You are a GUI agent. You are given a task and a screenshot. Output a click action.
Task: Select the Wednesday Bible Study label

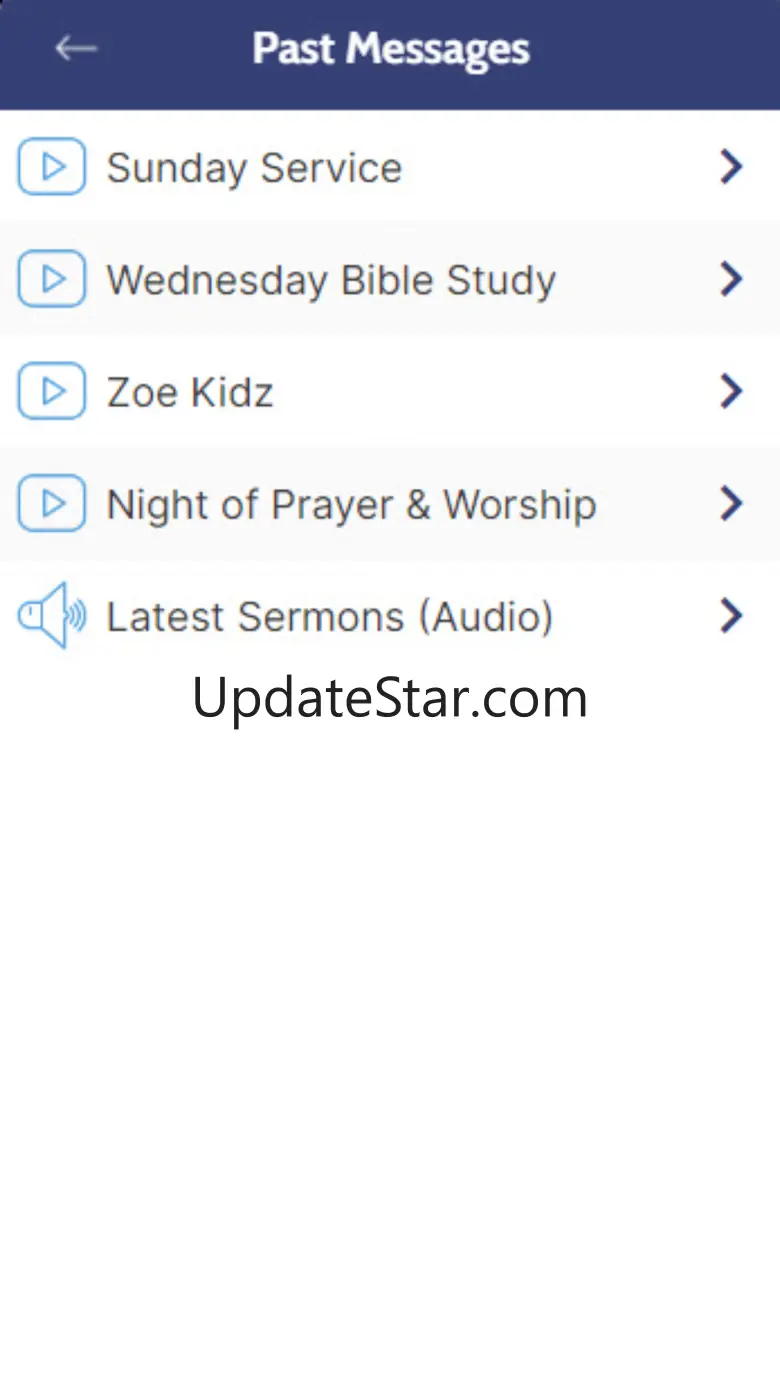tap(331, 280)
